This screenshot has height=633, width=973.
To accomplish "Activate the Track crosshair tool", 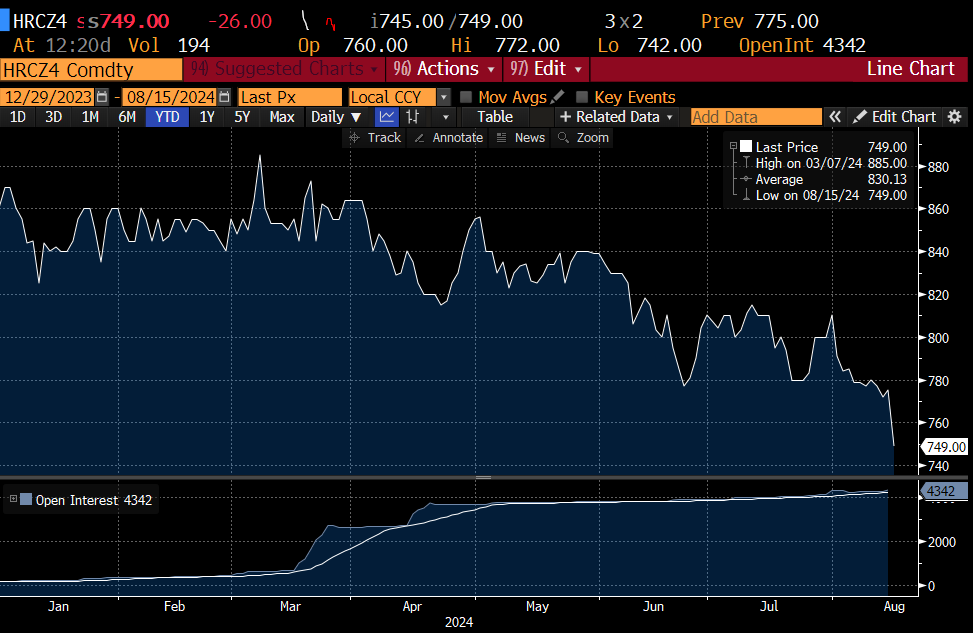I will click(x=374, y=138).
